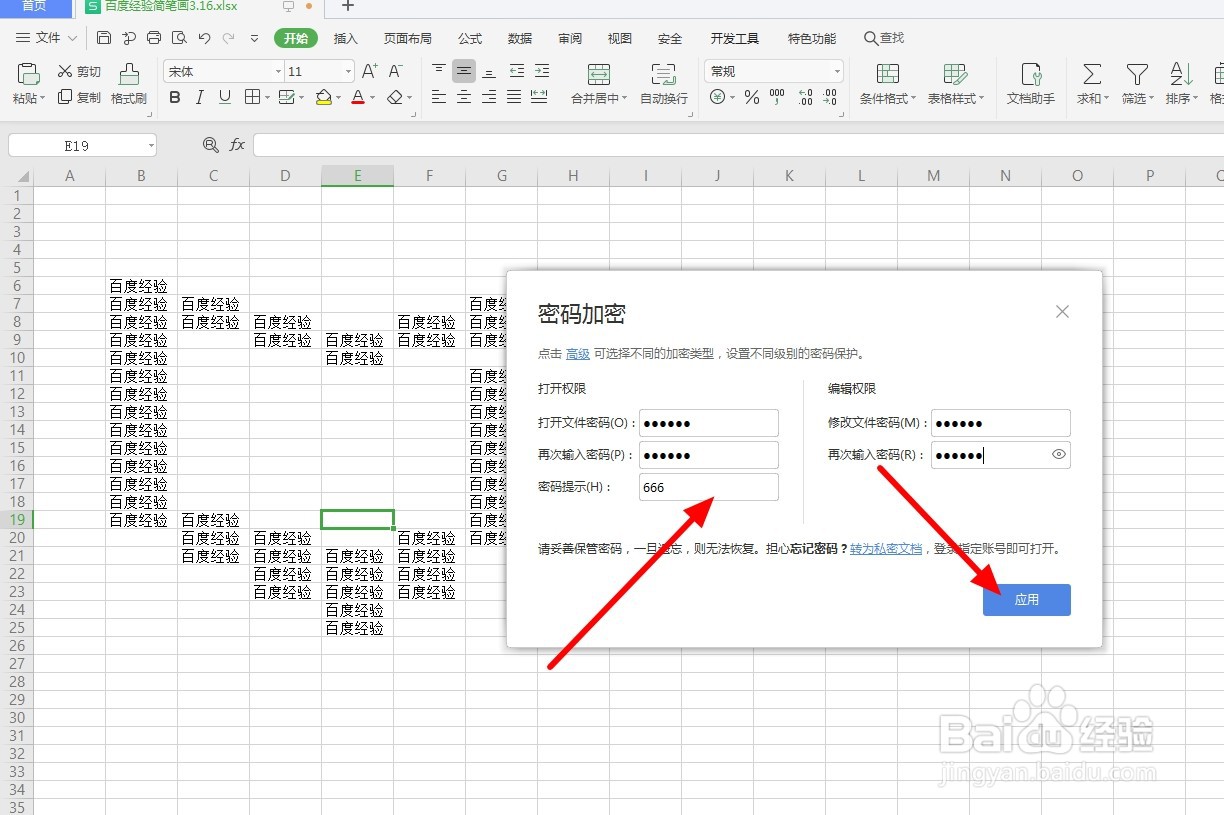Image resolution: width=1224 pixels, height=815 pixels.
Task: Click the Redo arrow
Action: pos(229,38)
